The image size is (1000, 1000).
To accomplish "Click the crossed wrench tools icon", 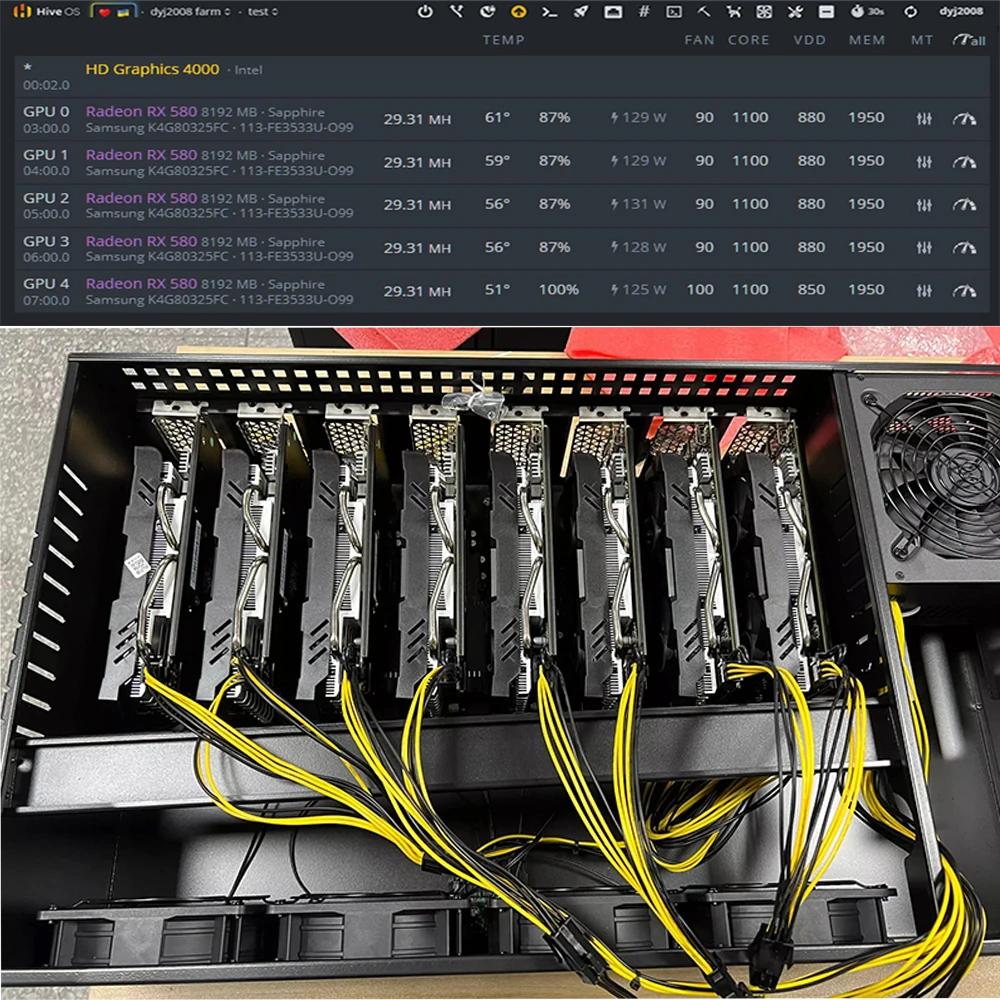I will pyautogui.click(x=795, y=11).
